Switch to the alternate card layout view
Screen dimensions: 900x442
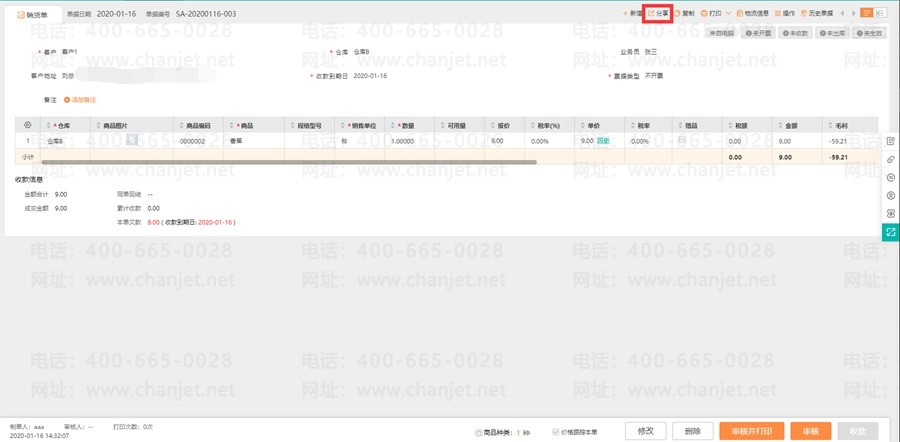[x=879, y=13]
